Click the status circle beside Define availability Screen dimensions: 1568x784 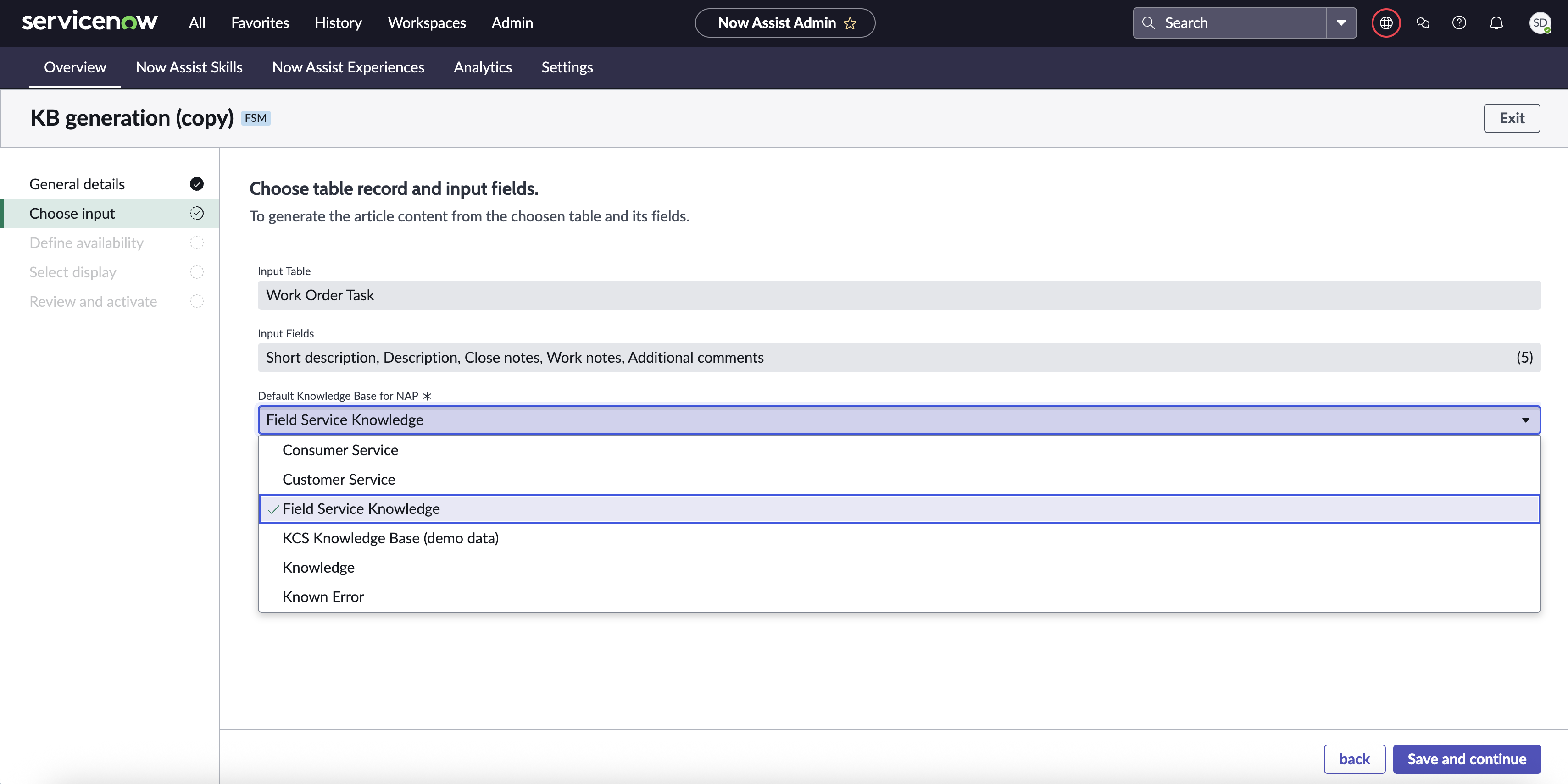(197, 243)
